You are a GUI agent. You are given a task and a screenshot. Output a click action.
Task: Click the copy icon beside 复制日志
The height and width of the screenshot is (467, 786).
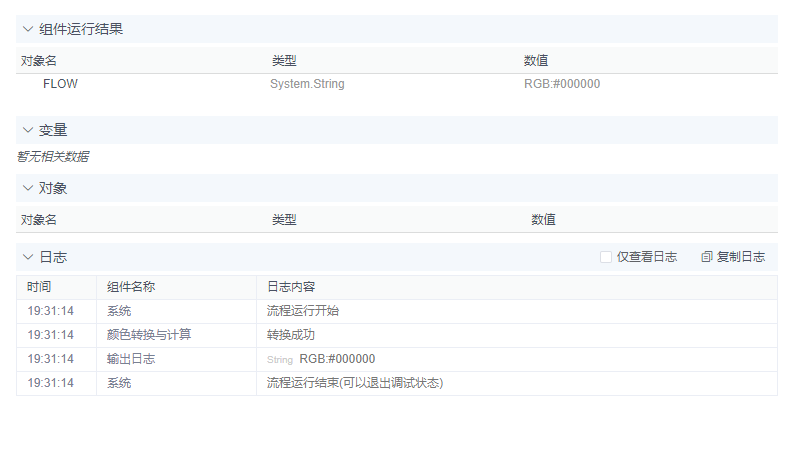click(x=707, y=257)
